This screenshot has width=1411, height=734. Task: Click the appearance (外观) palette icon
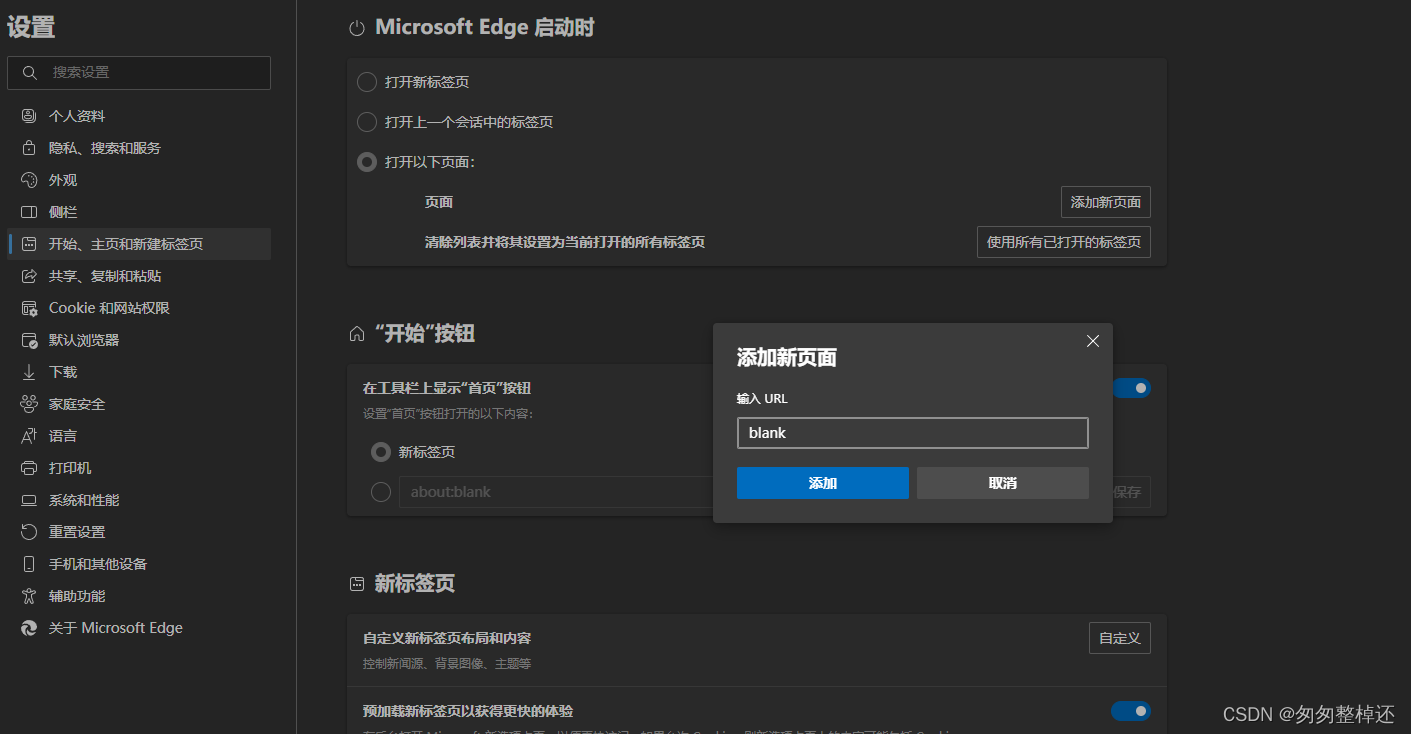(x=29, y=180)
